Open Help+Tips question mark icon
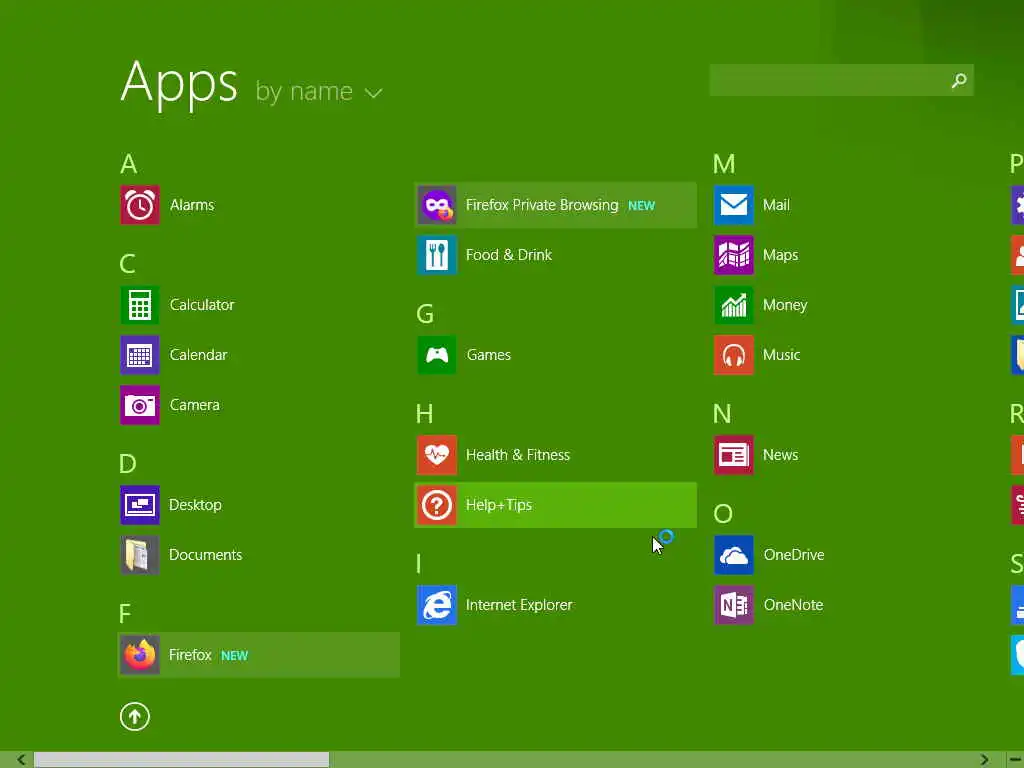 (x=437, y=505)
